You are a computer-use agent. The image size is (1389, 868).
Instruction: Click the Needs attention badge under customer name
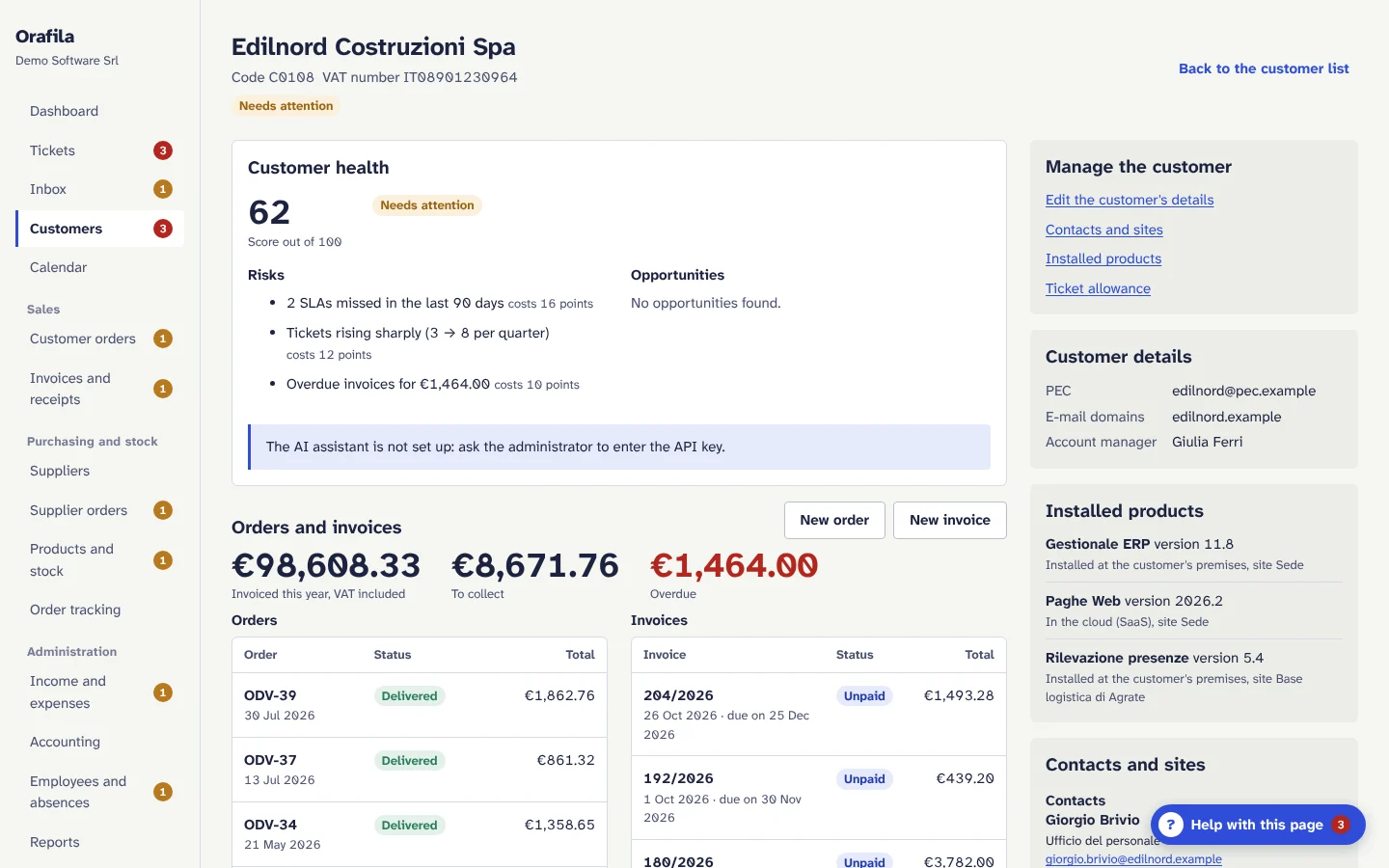[x=286, y=106]
